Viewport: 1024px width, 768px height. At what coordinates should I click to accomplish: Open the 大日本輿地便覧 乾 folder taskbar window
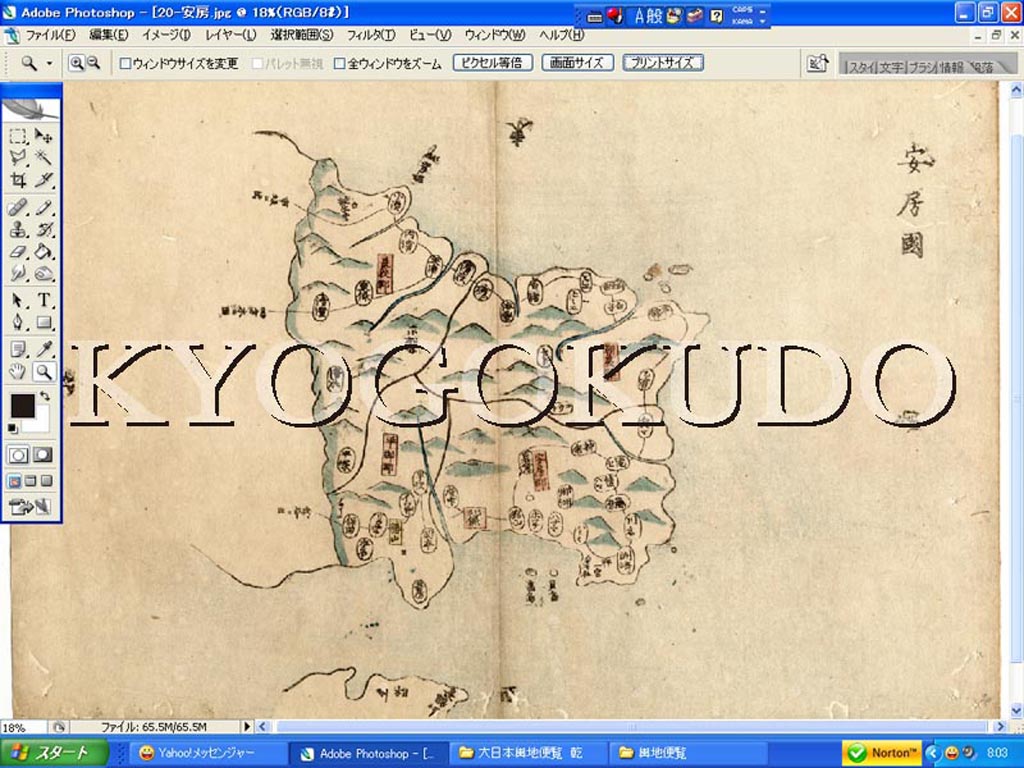[529, 753]
